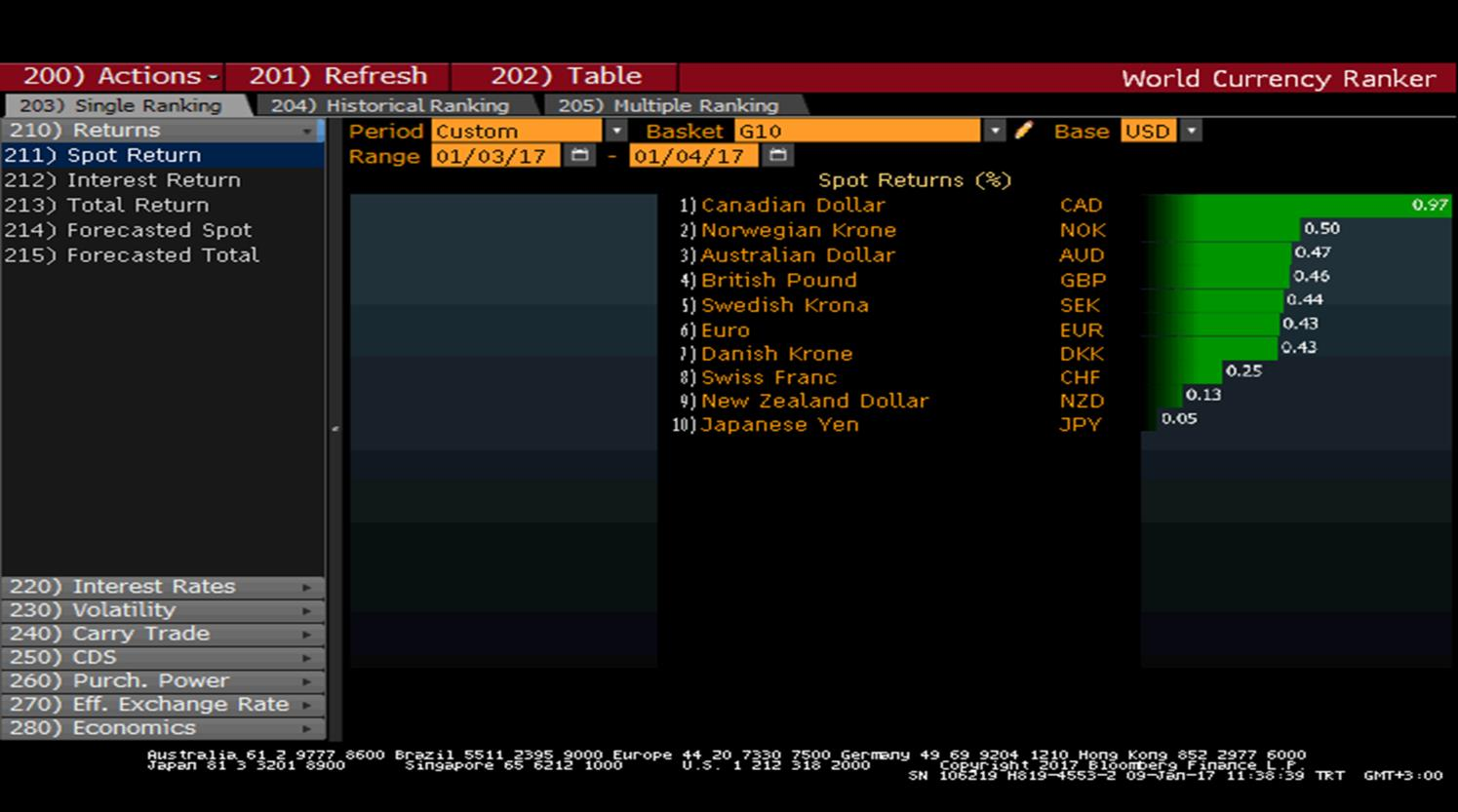This screenshot has height=812, width=1458.
Task: Expand the 240) Carry Trade section
Action: click(162, 634)
